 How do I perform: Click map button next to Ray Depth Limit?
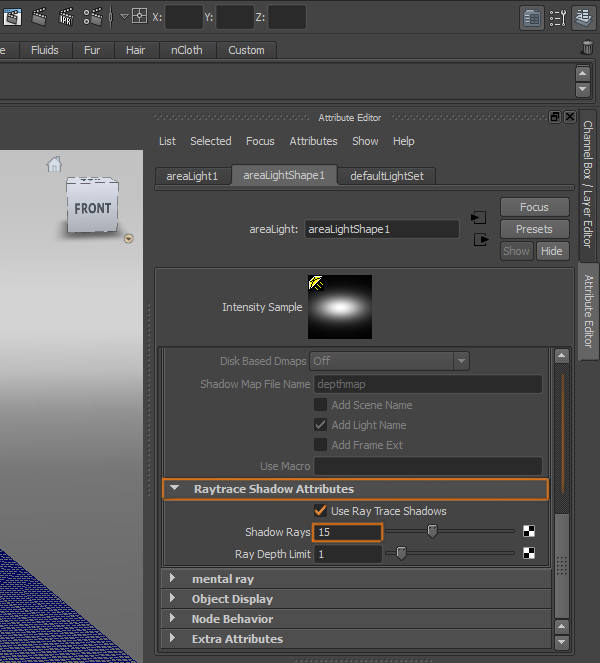tap(528, 553)
